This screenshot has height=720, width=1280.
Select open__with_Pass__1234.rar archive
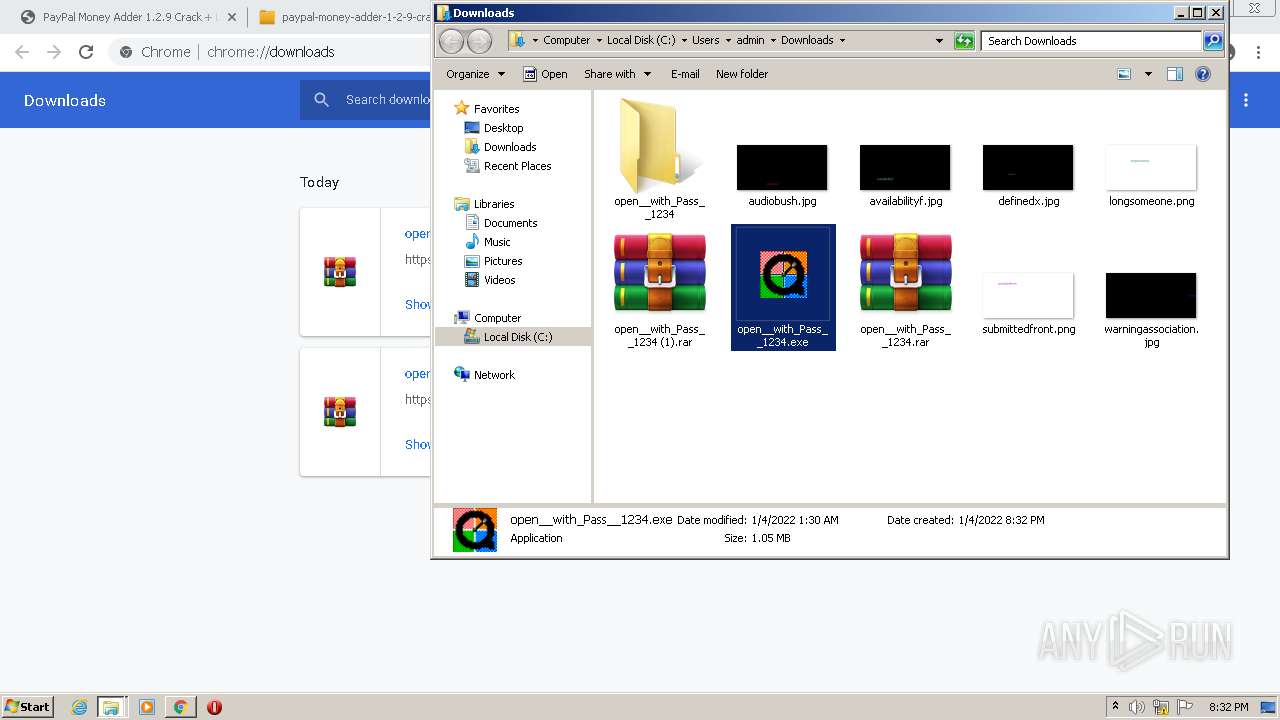(x=905, y=272)
